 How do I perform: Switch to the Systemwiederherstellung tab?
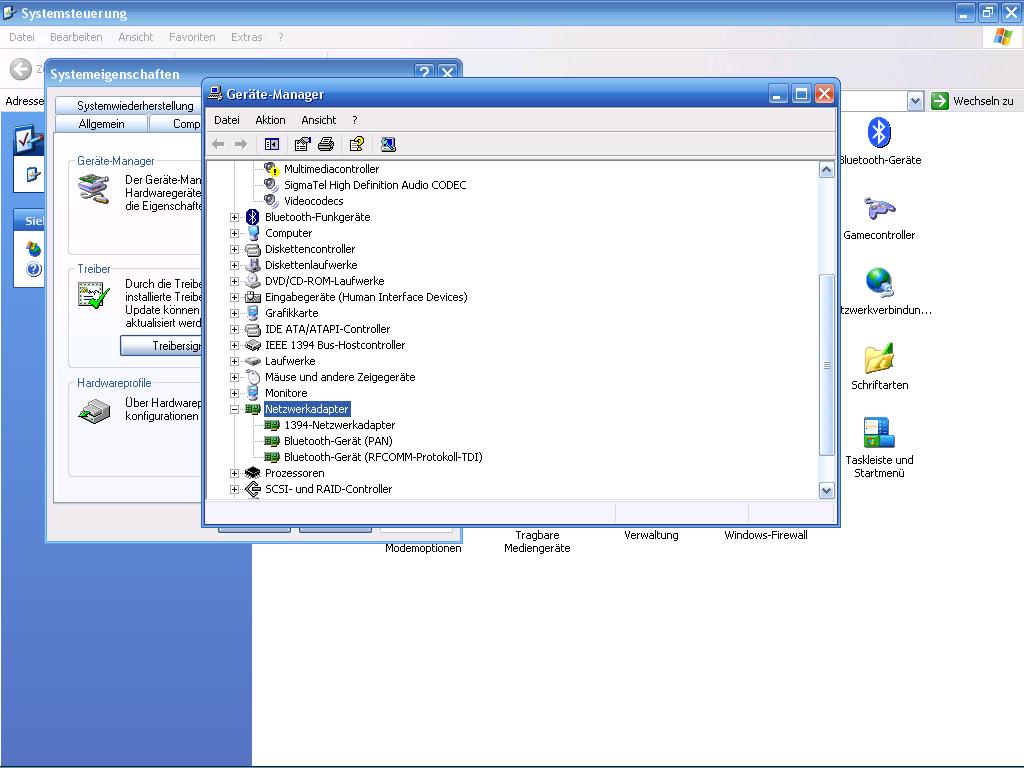pyautogui.click(x=135, y=105)
